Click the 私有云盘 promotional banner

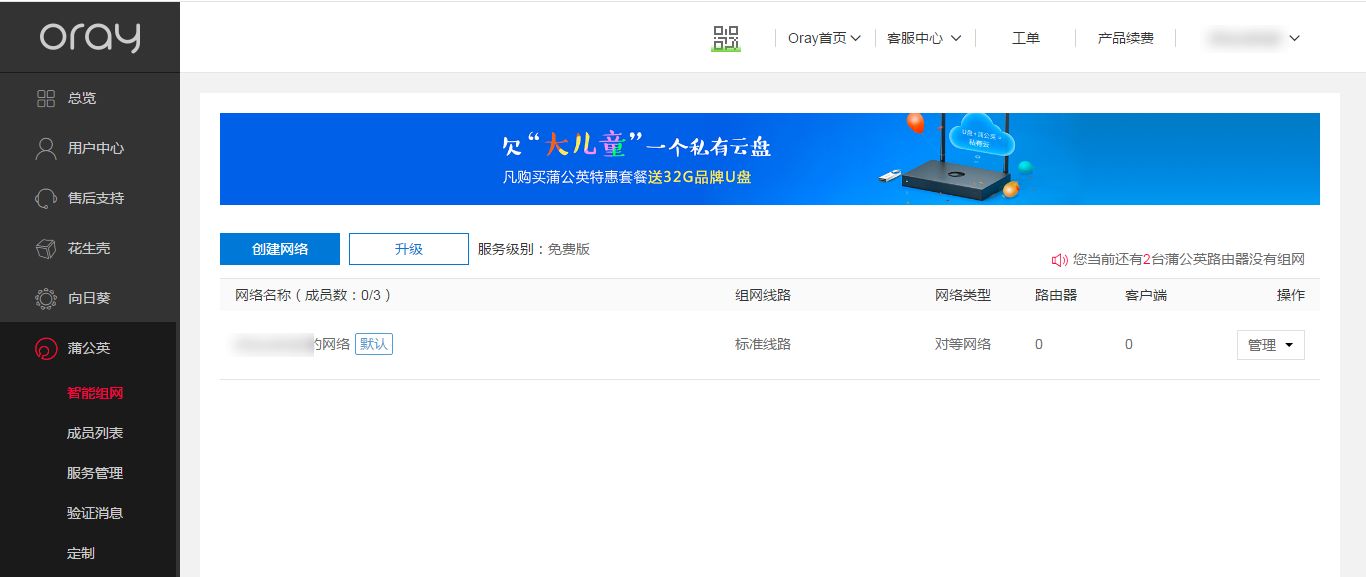point(770,159)
